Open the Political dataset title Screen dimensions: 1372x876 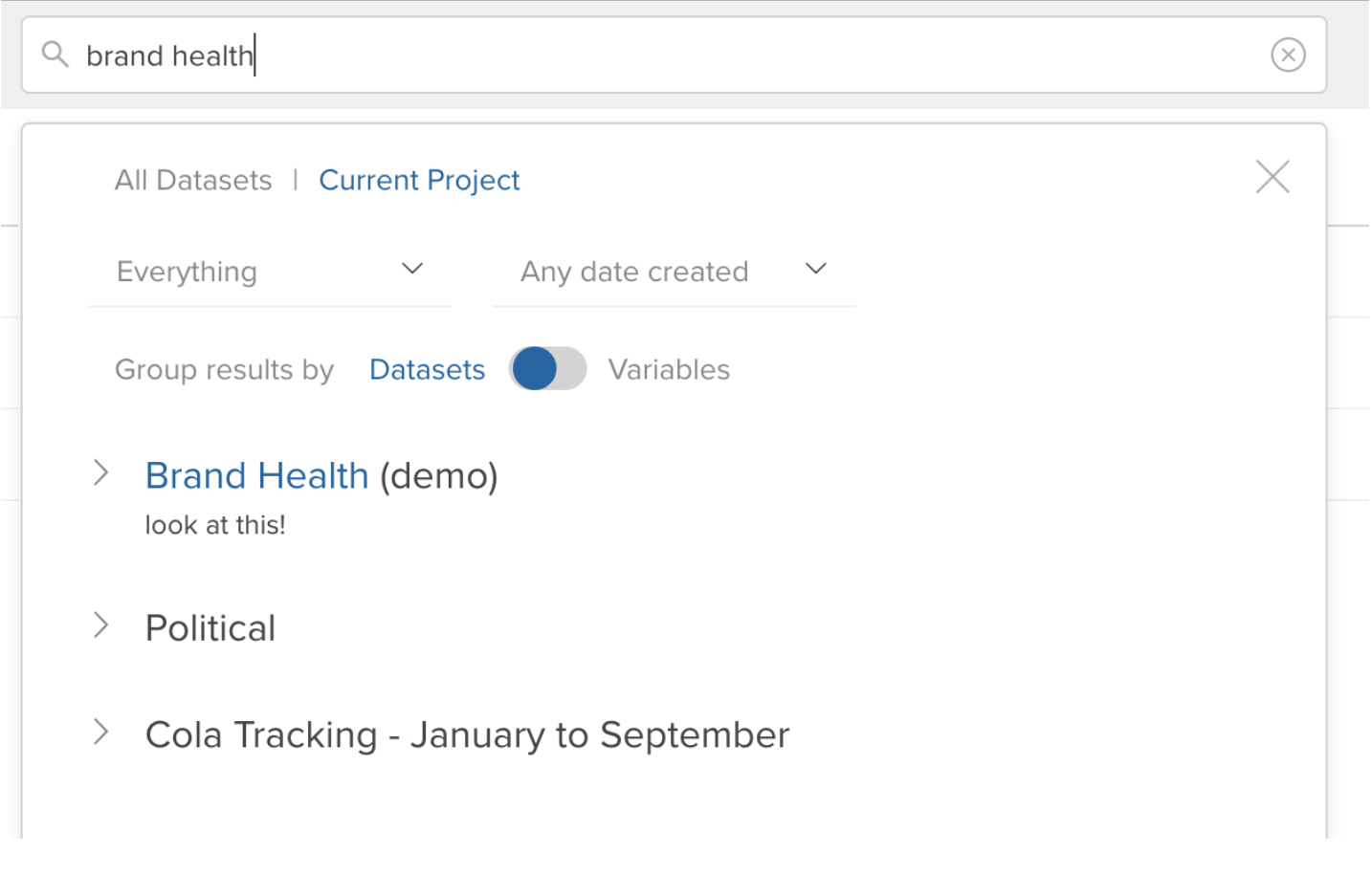coord(210,628)
